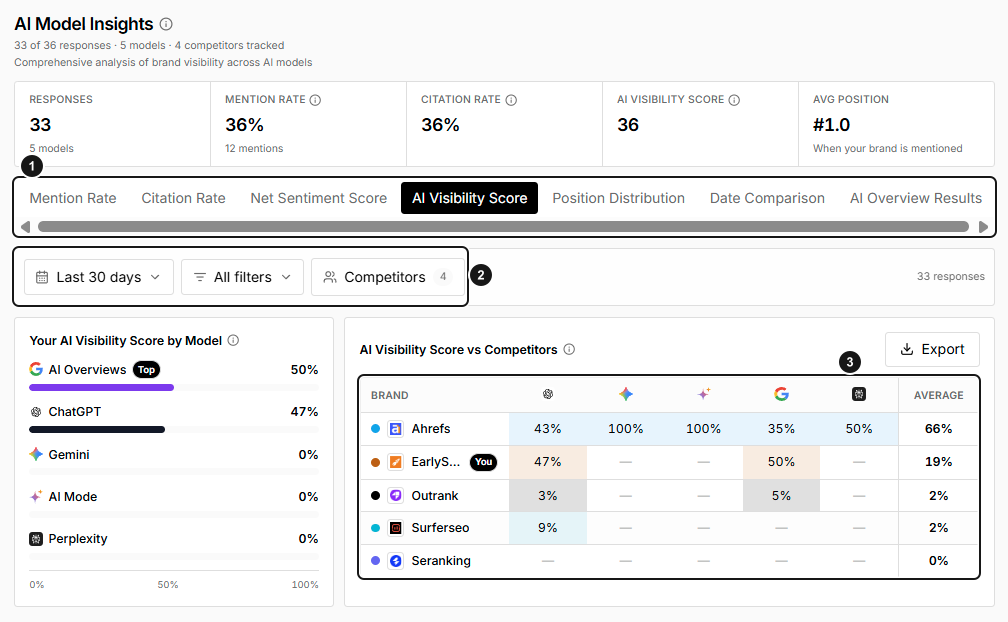1008x622 pixels.
Task: Click the Google icon in table header
Action: 781,394
